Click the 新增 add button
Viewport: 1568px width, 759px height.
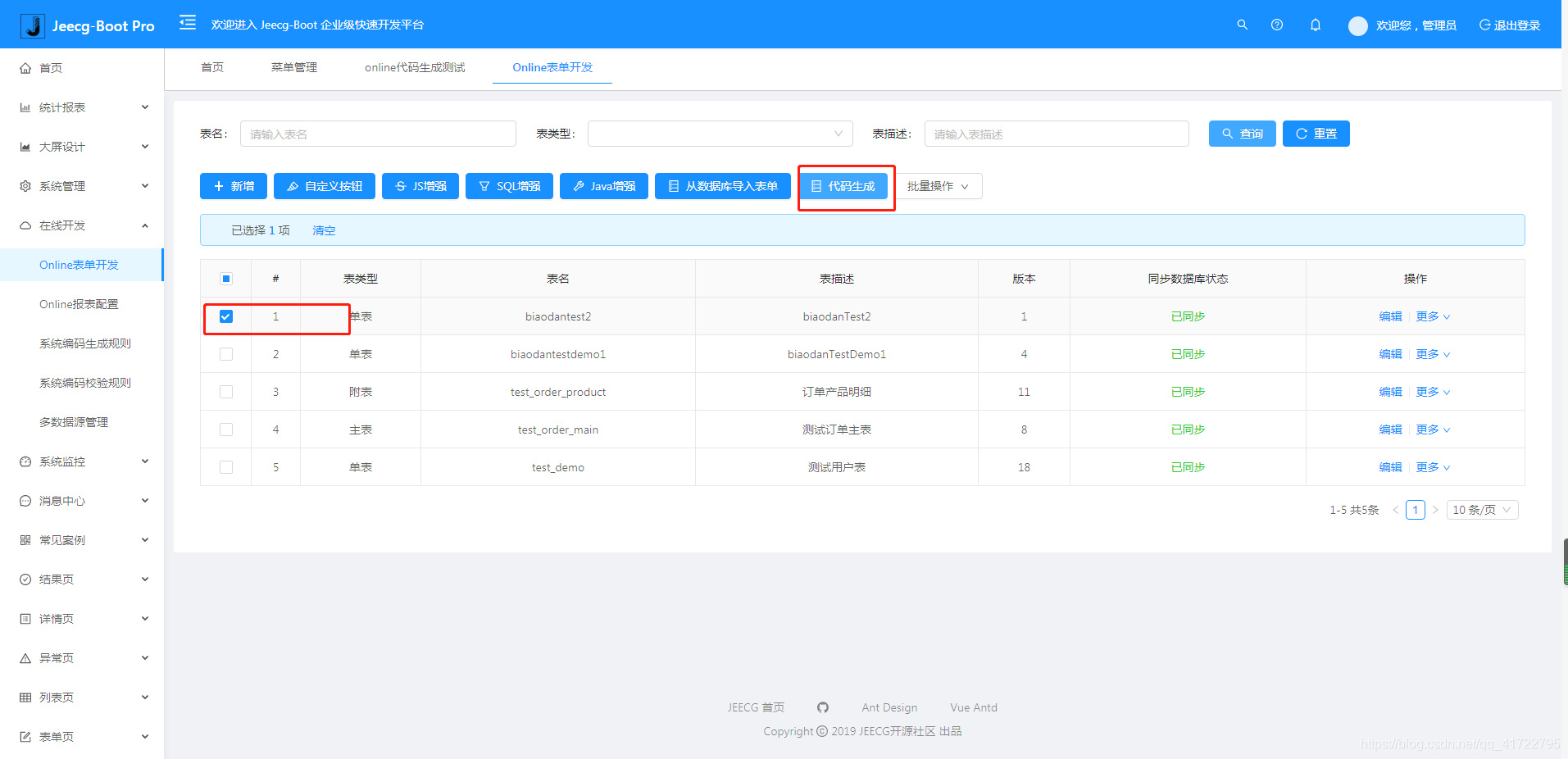click(x=234, y=186)
